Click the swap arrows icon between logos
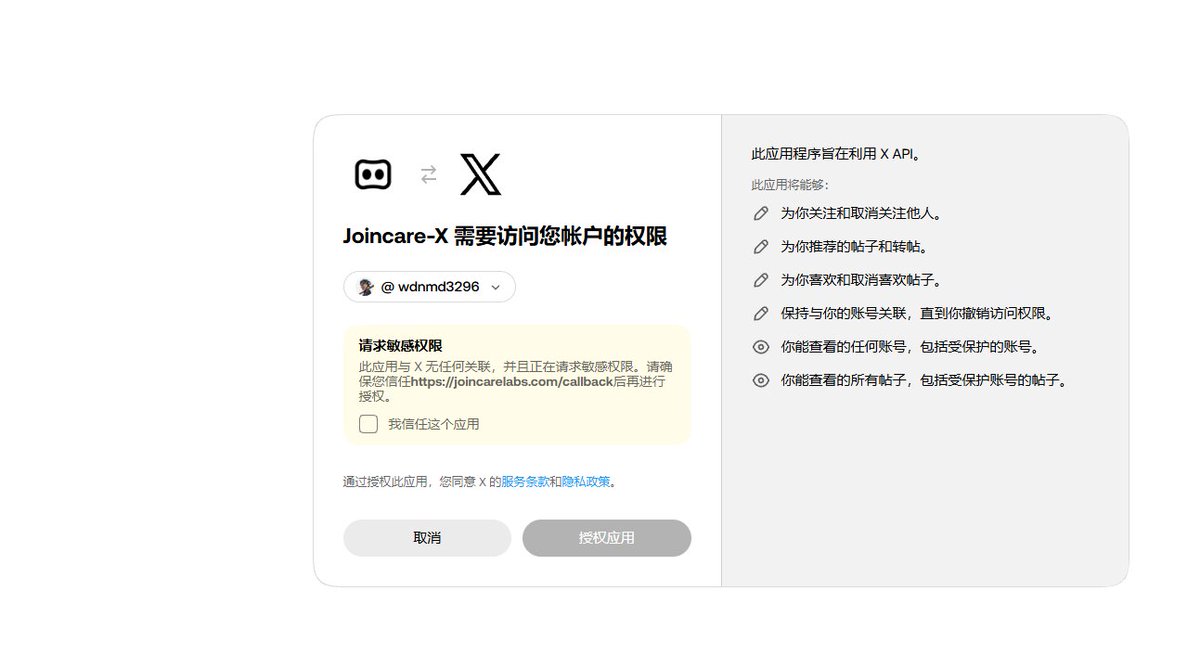This screenshot has height=668, width=1200. pyautogui.click(x=429, y=175)
